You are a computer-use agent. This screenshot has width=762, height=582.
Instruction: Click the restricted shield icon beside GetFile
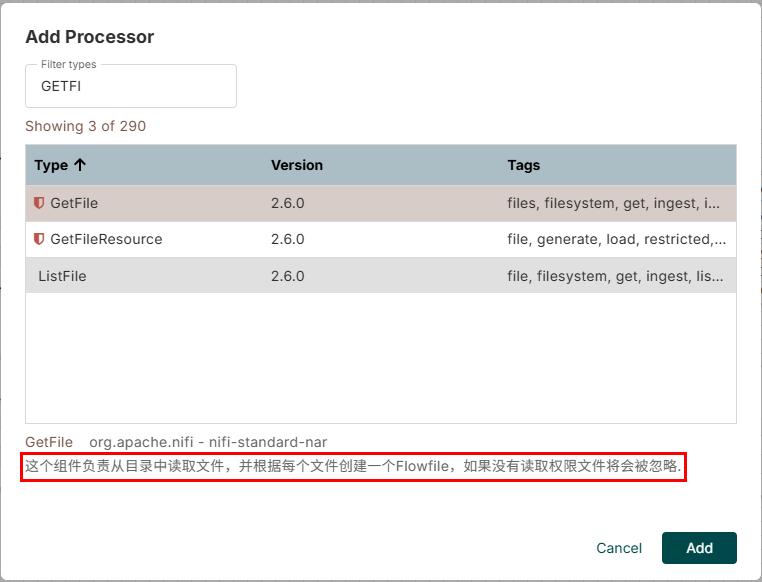coord(39,203)
